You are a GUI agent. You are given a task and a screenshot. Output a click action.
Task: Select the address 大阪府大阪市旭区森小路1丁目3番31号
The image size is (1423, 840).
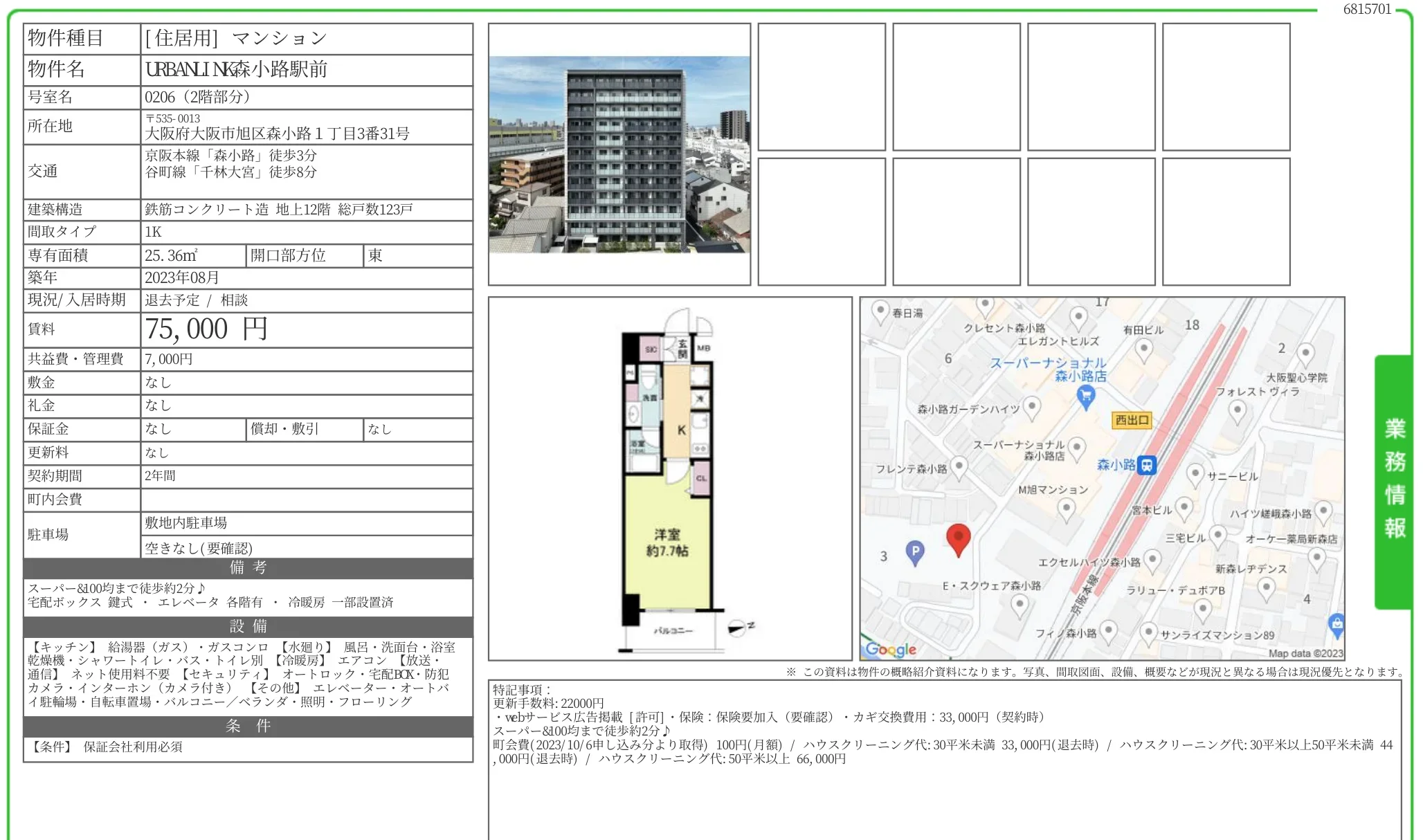pyautogui.click(x=277, y=134)
